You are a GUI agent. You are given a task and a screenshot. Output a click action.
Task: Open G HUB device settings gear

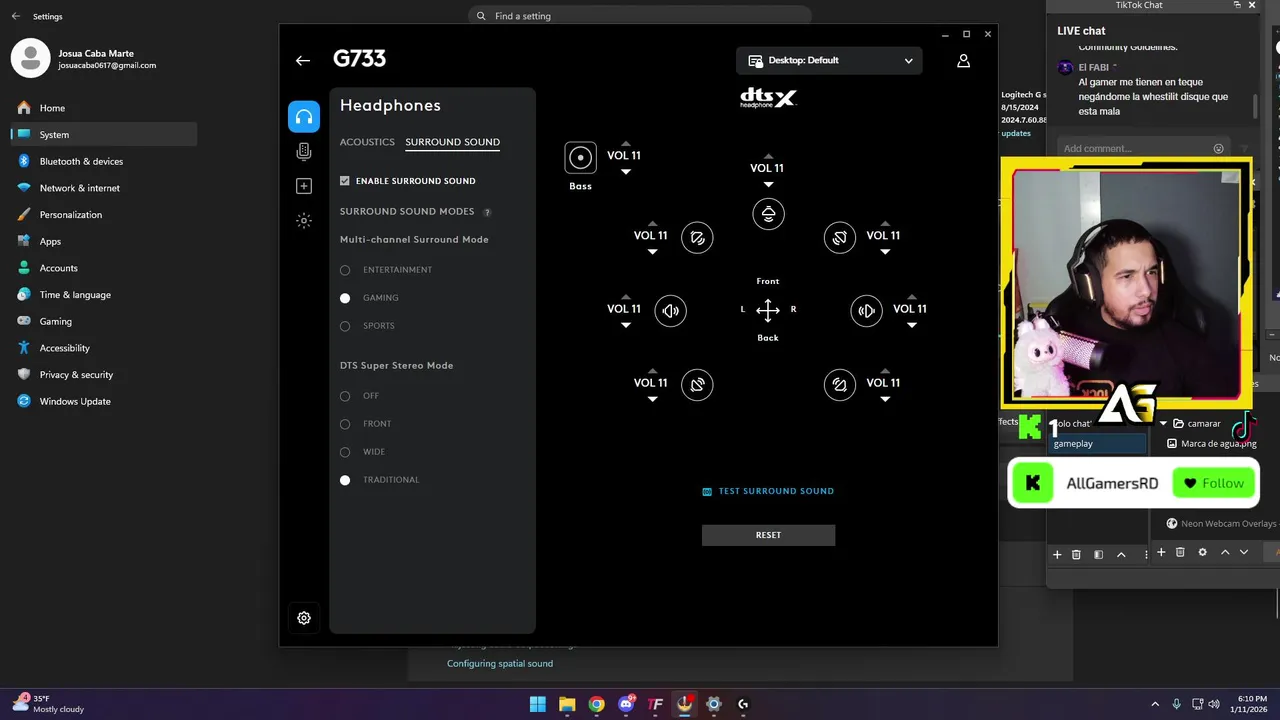tap(304, 618)
